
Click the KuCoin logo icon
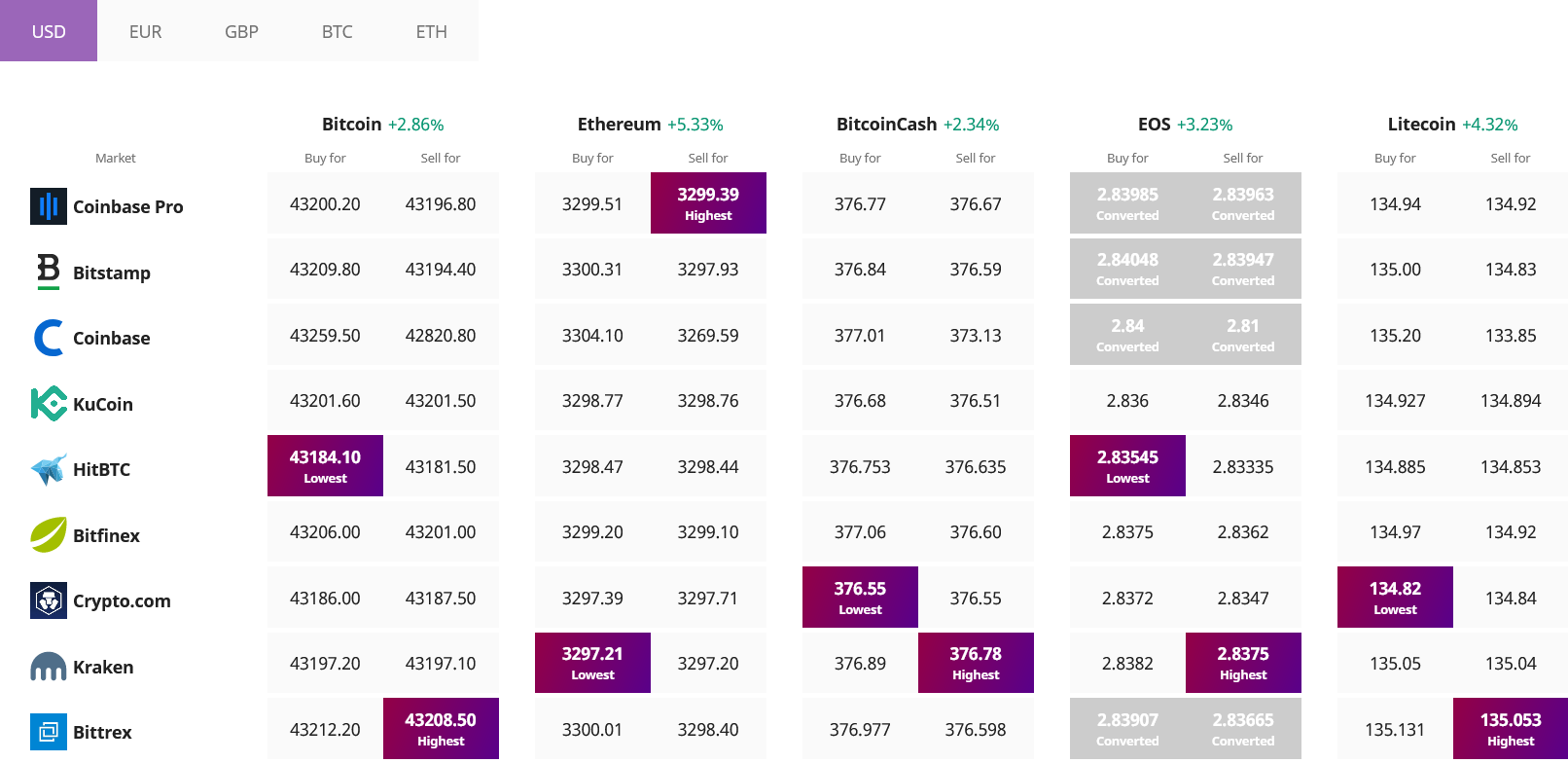point(49,404)
